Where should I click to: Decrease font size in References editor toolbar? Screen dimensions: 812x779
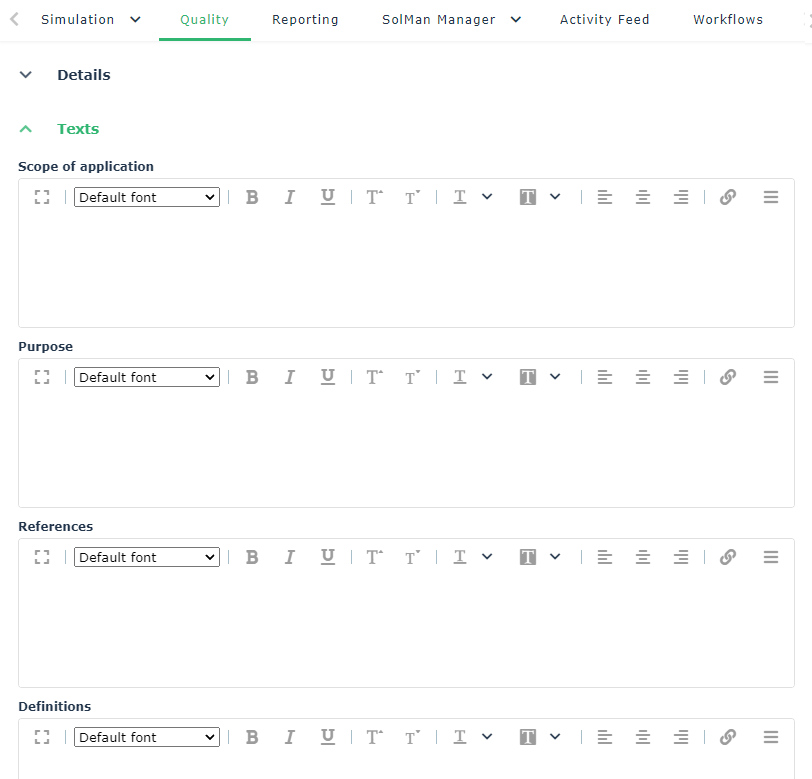pos(412,557)
